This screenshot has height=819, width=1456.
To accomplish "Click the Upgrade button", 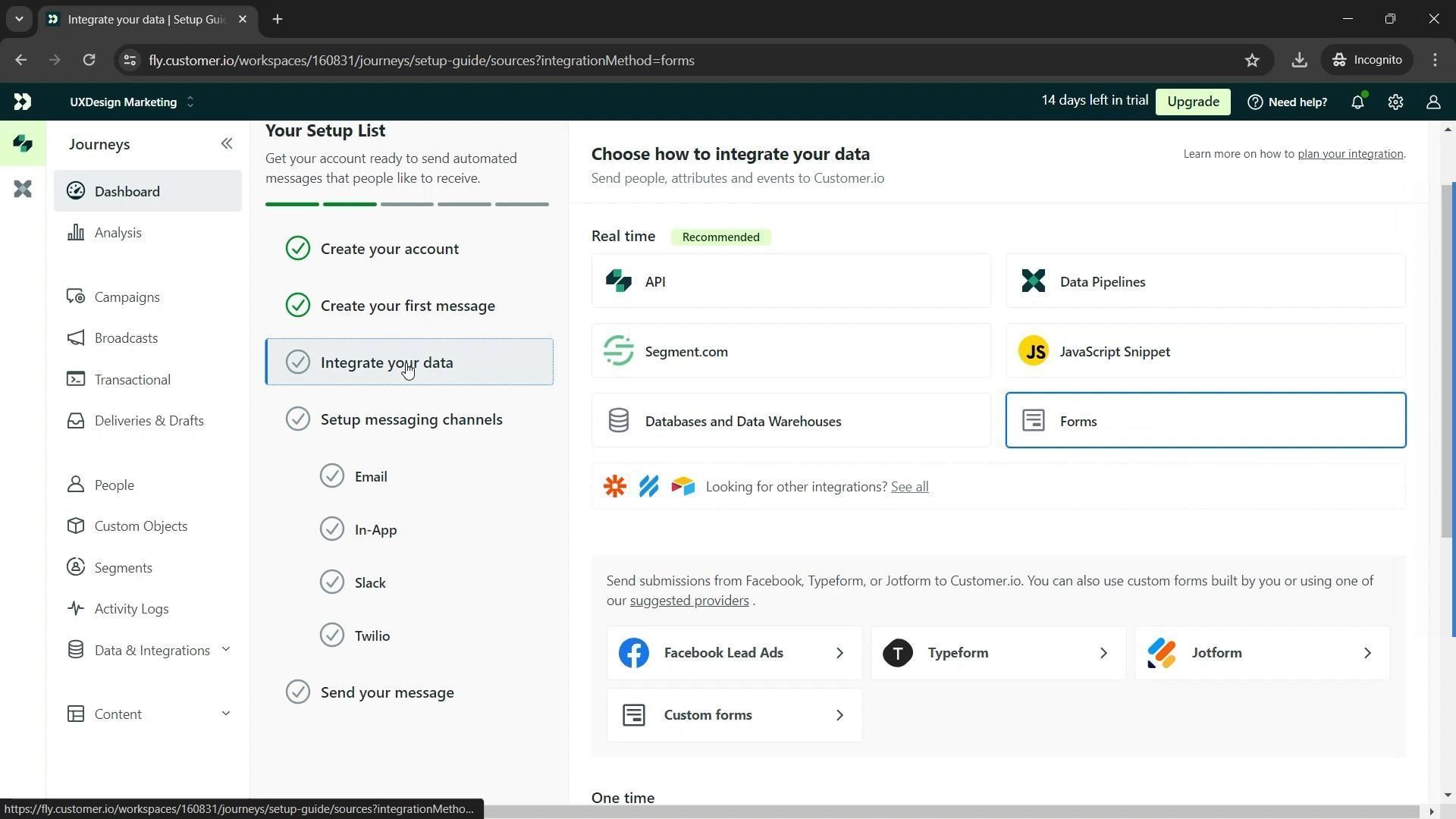I will (x=1193, y=102).
